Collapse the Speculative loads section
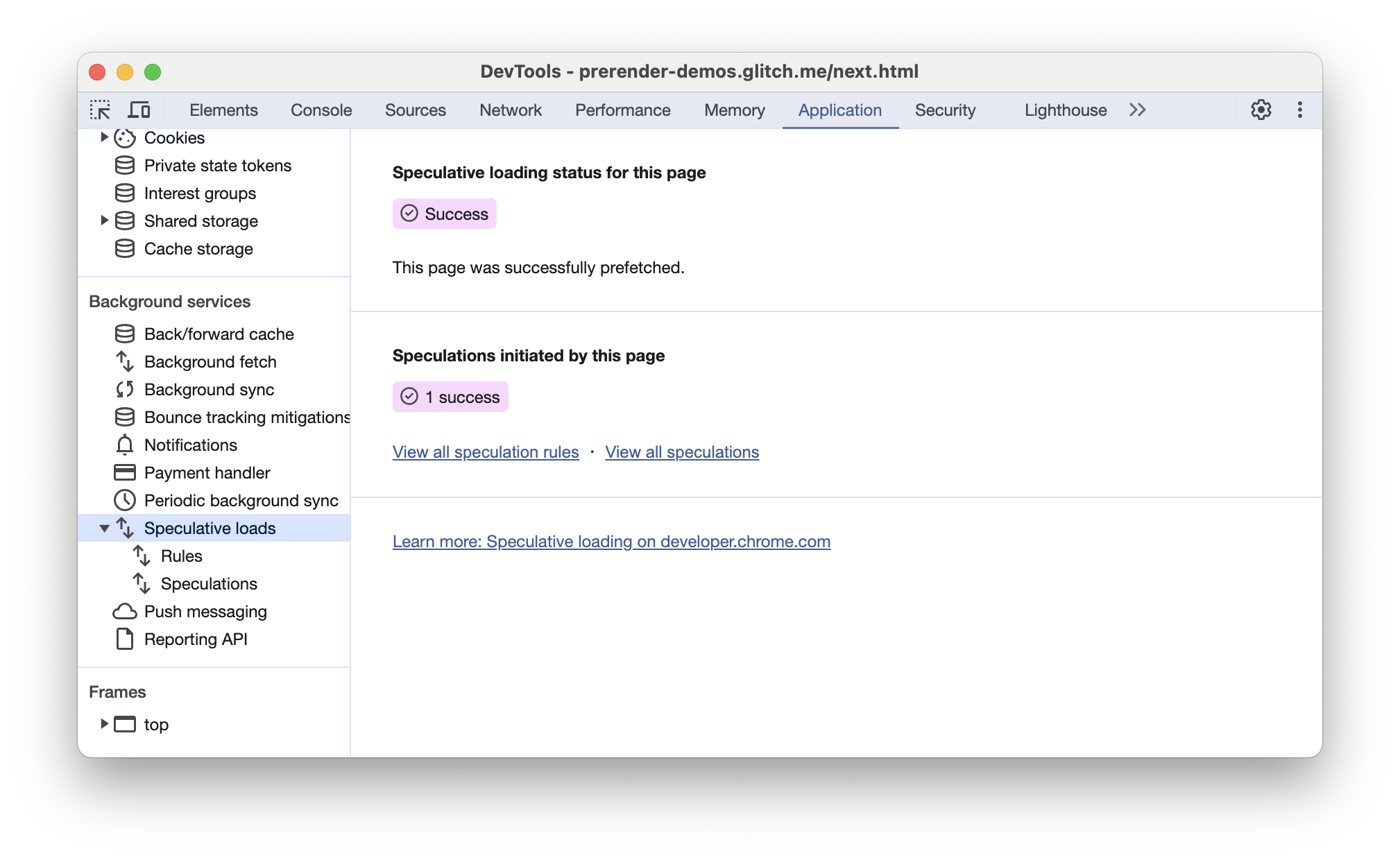The height and width of the screenshot is (860, 1400). pos(103,528)
